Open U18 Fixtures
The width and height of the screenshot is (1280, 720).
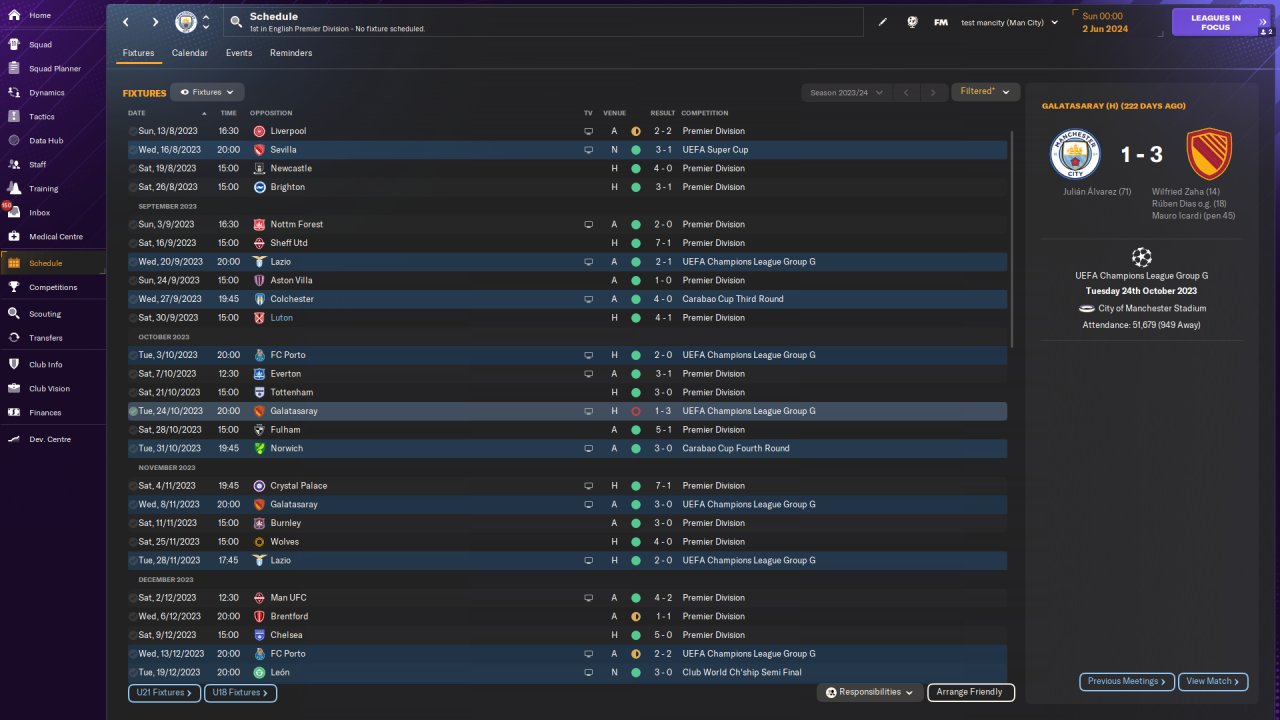[241, 693]
